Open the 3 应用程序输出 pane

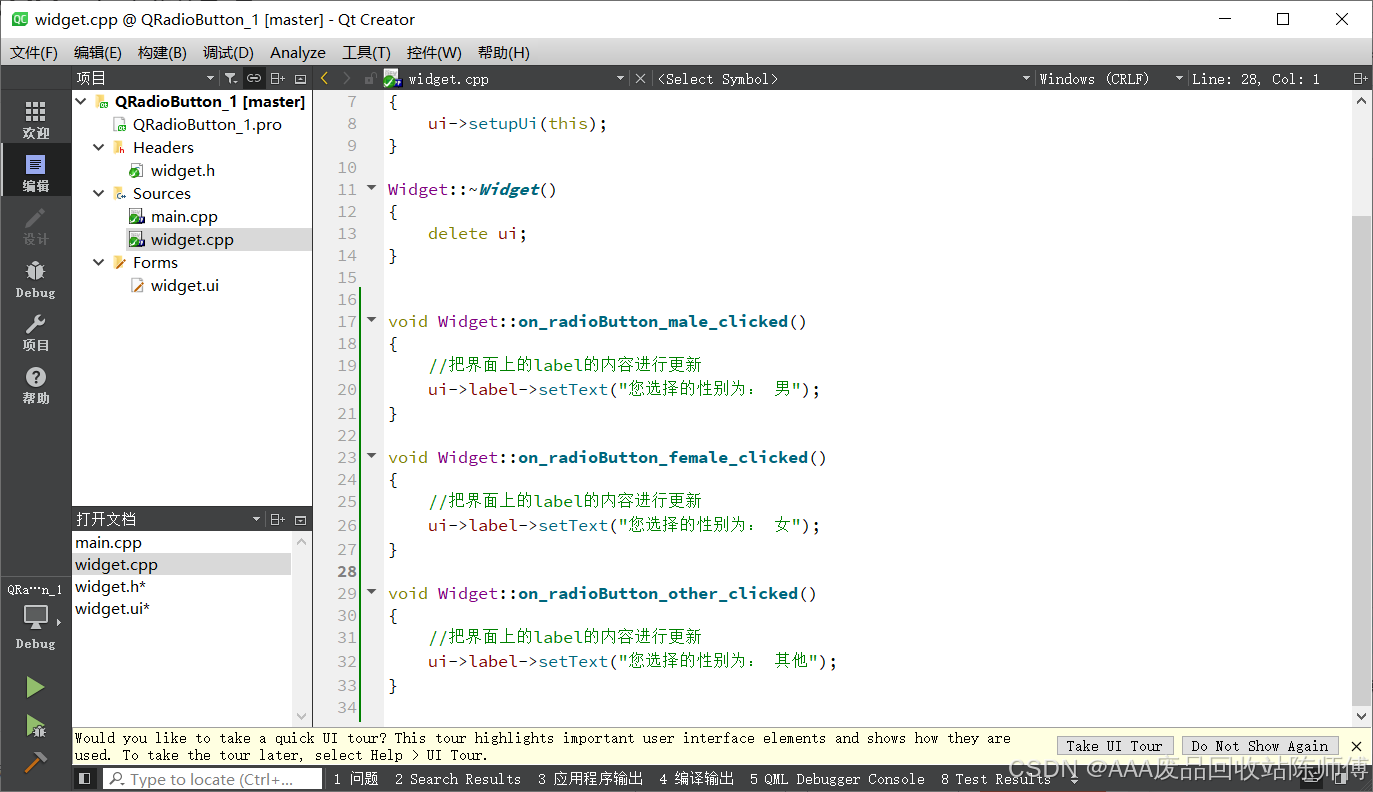click(590, 778)
